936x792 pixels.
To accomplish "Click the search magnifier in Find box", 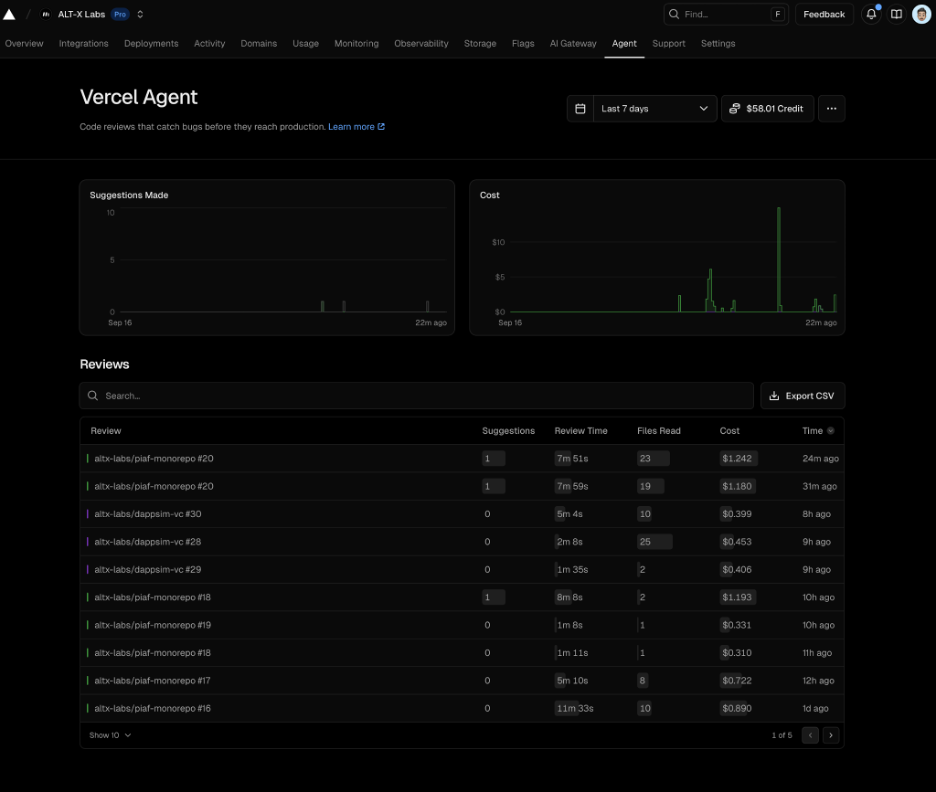I will click(674, 14).
